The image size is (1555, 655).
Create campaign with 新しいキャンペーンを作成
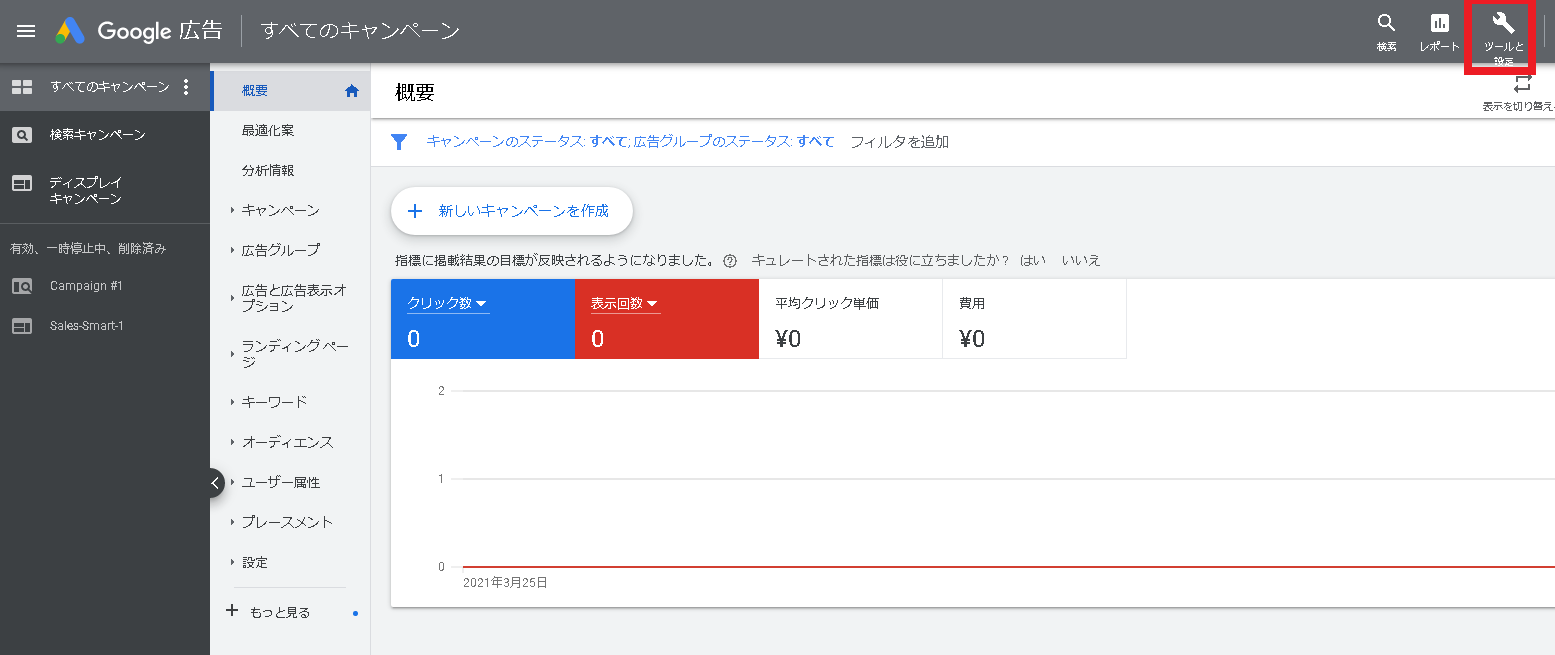click(x=511, y=211)
